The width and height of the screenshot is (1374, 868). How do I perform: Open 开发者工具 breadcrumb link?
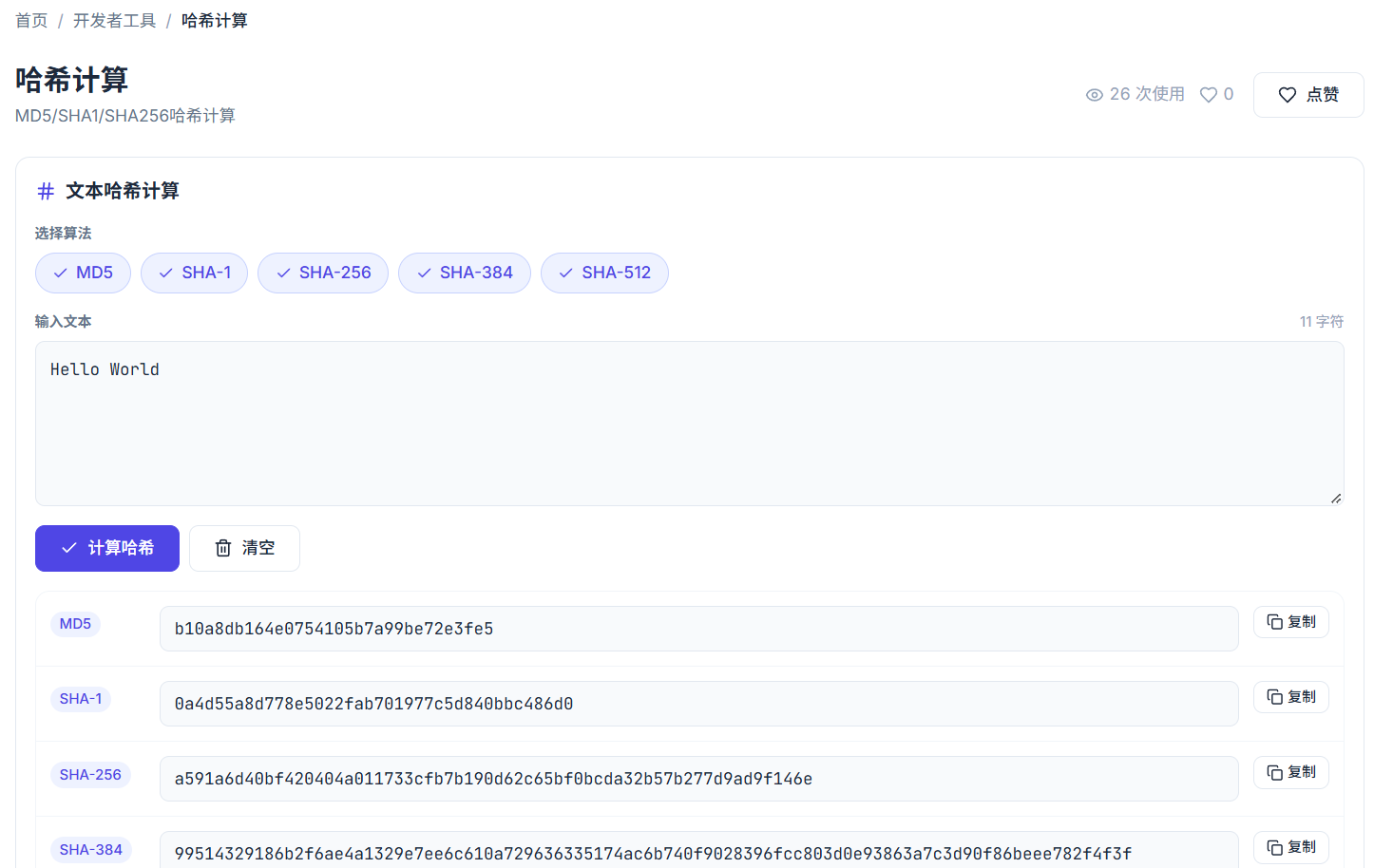tap(114, 21)
